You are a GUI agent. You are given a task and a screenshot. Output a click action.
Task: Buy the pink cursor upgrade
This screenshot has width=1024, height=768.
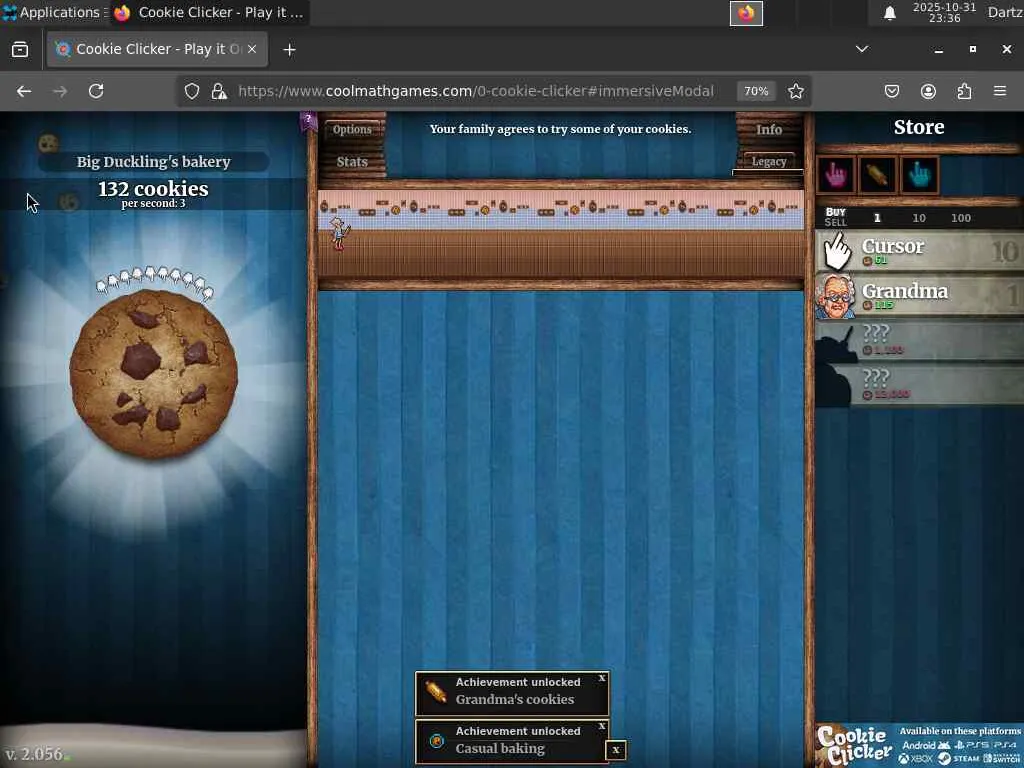(835, 175)
